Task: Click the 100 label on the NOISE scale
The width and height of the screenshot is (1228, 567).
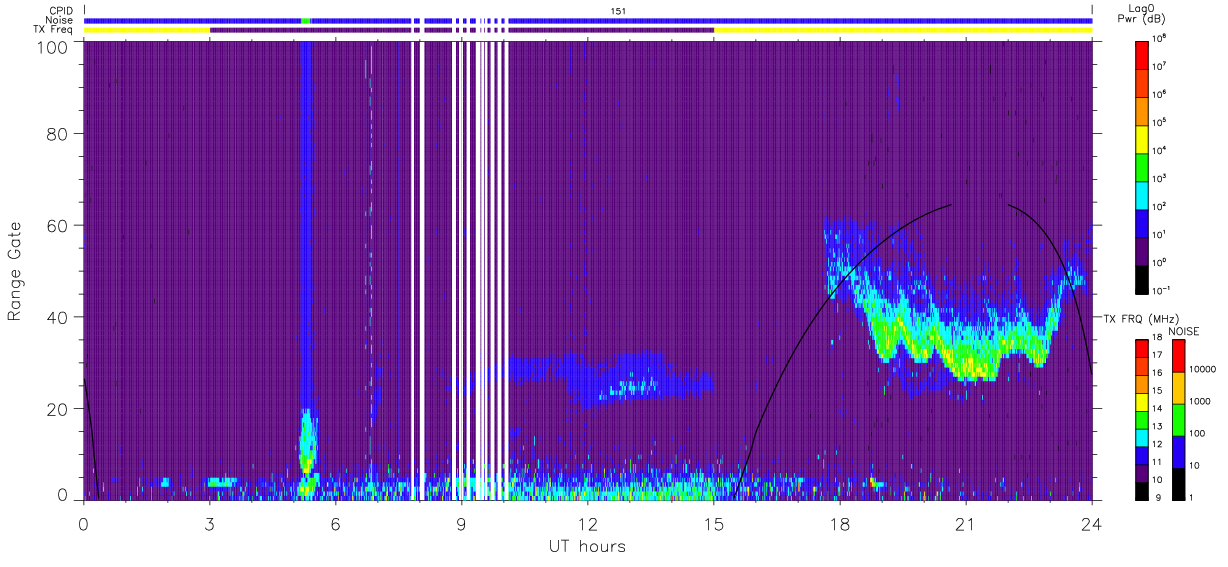Action: pyautogui.click(x=1198, y=433)
